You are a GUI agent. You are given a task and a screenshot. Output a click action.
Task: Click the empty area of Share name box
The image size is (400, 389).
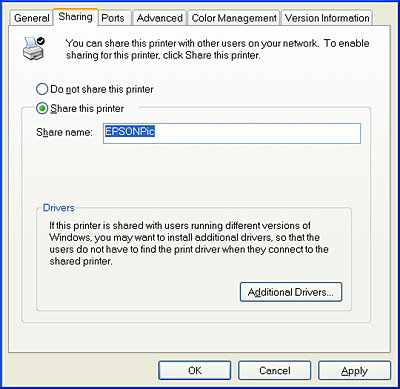[257, 133]
